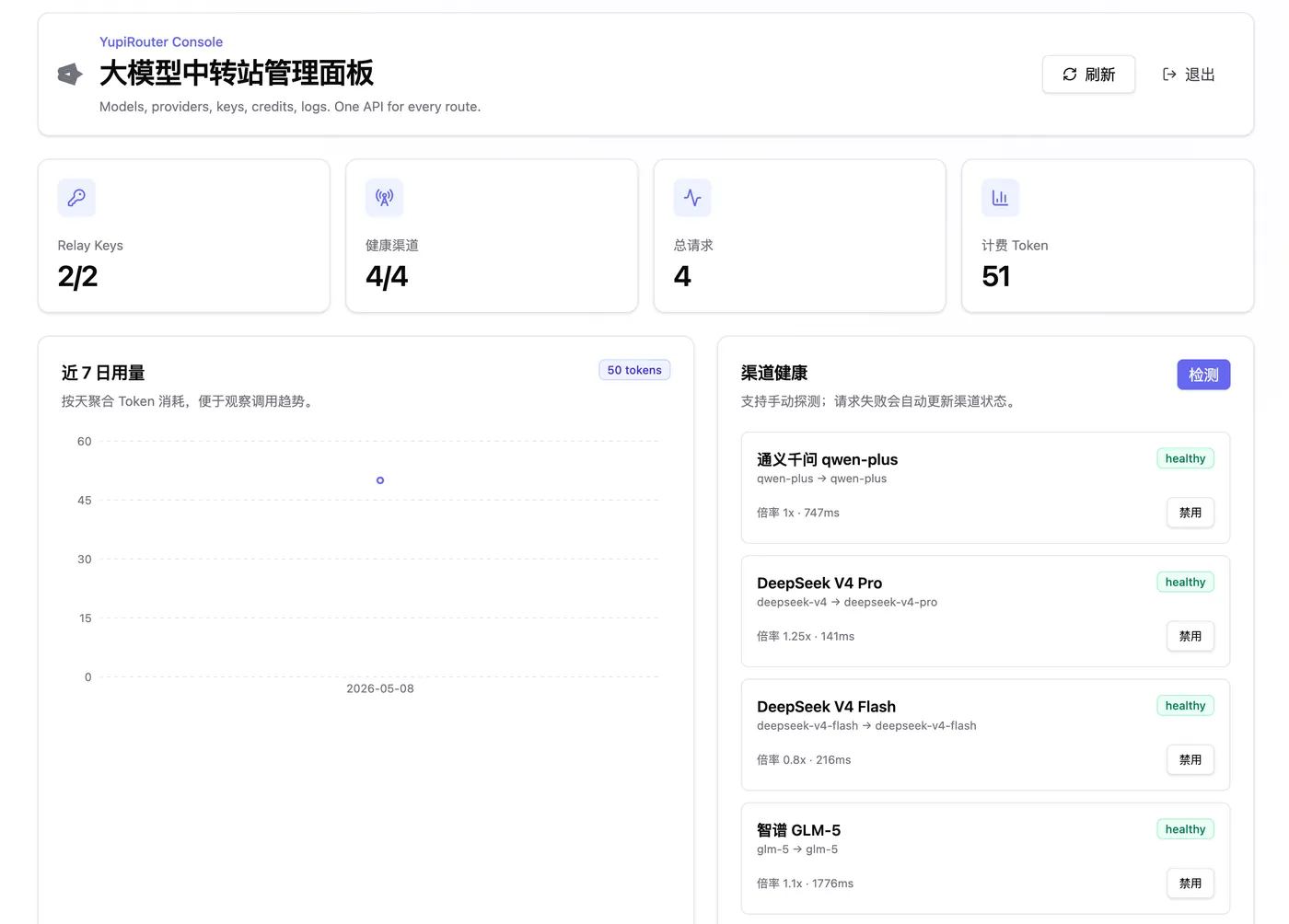Disable the DeepSeek V4 Flash channel
This screenshot has width=1289, height=924.
[1190, 759]
